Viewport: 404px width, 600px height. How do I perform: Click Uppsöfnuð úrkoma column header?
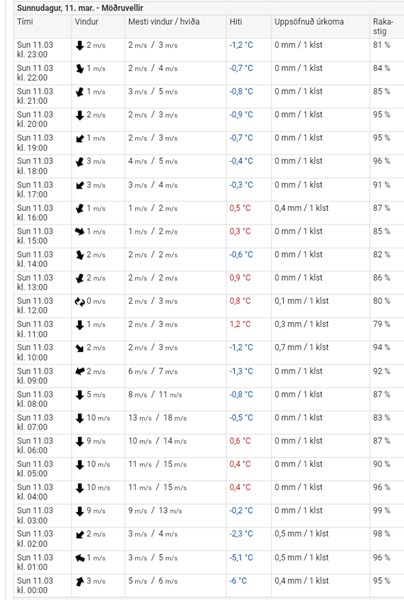[x=309, y=21]
